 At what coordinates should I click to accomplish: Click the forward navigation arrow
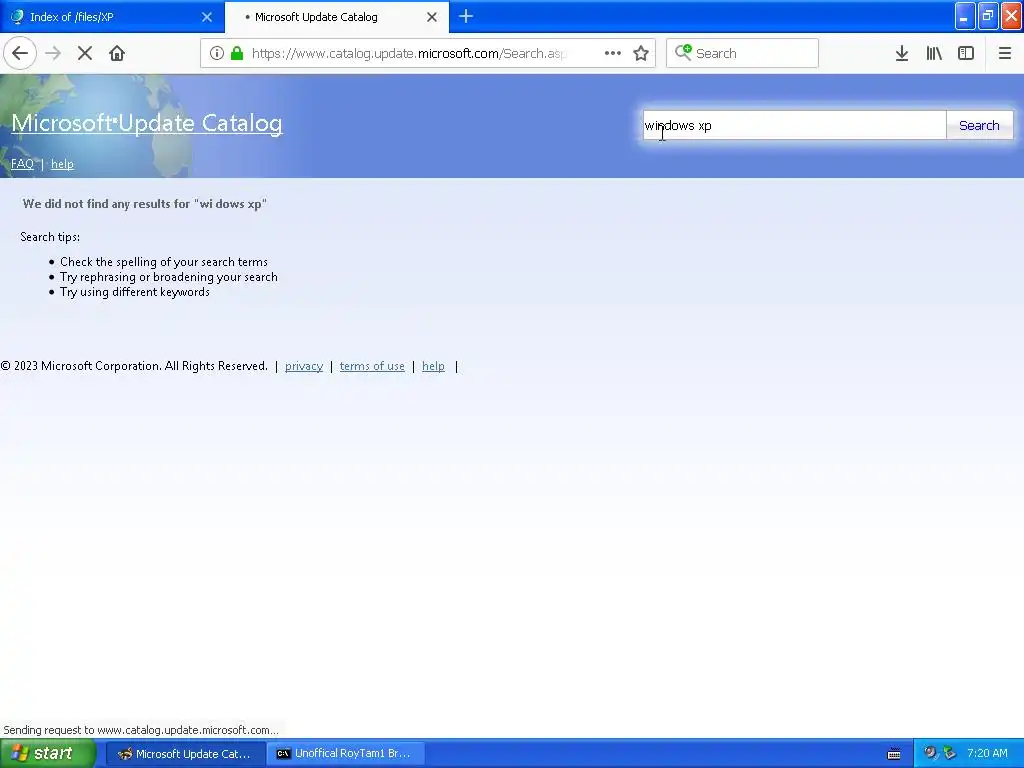pos(53,53)
